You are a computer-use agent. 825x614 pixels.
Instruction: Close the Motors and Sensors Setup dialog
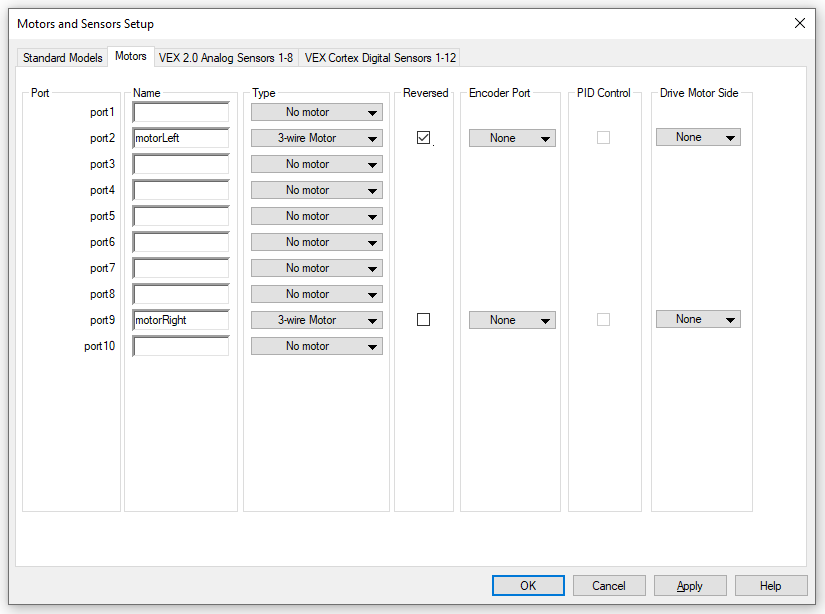click(x=800, y=23)
